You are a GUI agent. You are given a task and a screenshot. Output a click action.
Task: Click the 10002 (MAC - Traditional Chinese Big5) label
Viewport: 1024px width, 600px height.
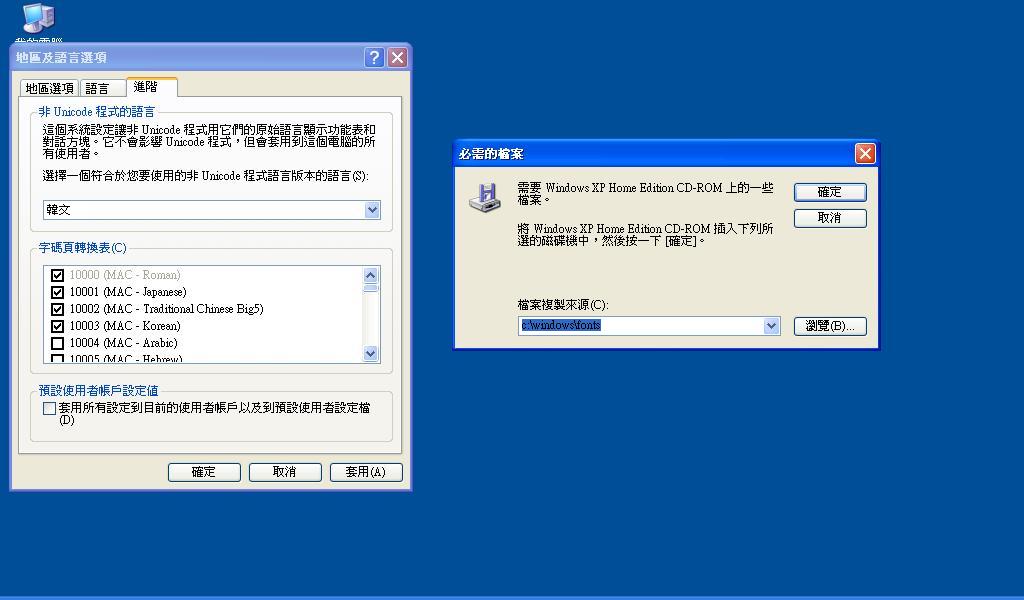pyautogui.click(x=167, y=309)
